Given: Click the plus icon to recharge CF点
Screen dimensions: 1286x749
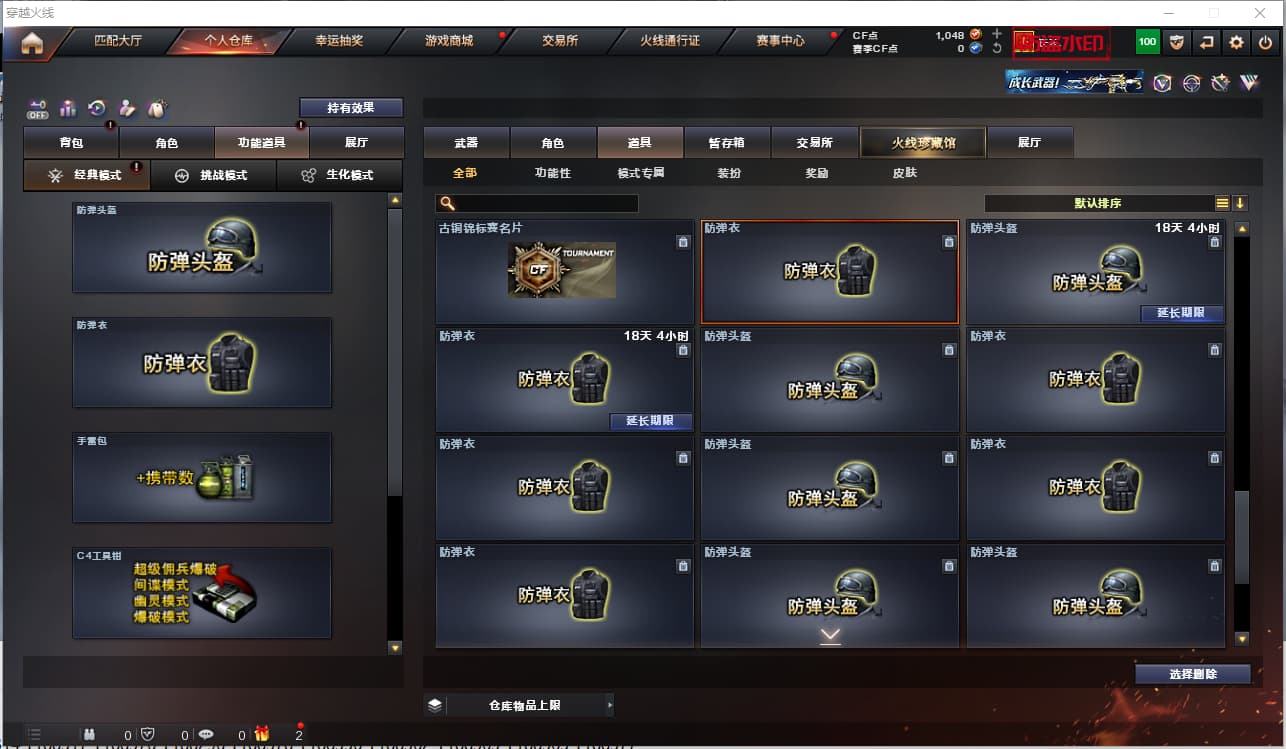Looking at the screenshot, I should click(x=997, y=34).
